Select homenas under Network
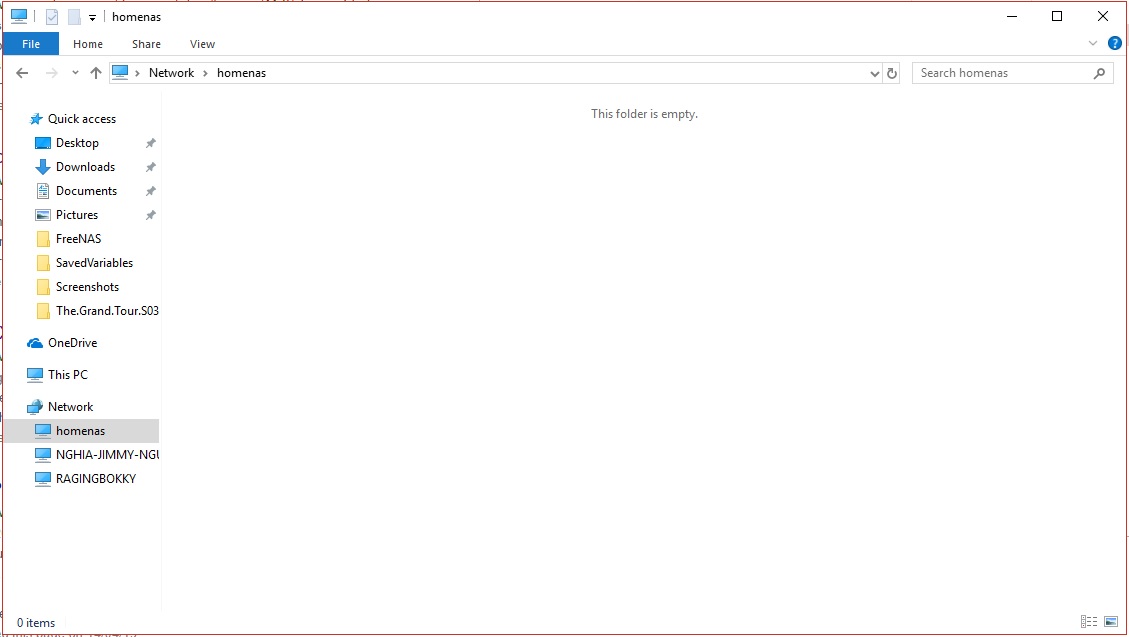1129x637 pixels. click(81, 430)
